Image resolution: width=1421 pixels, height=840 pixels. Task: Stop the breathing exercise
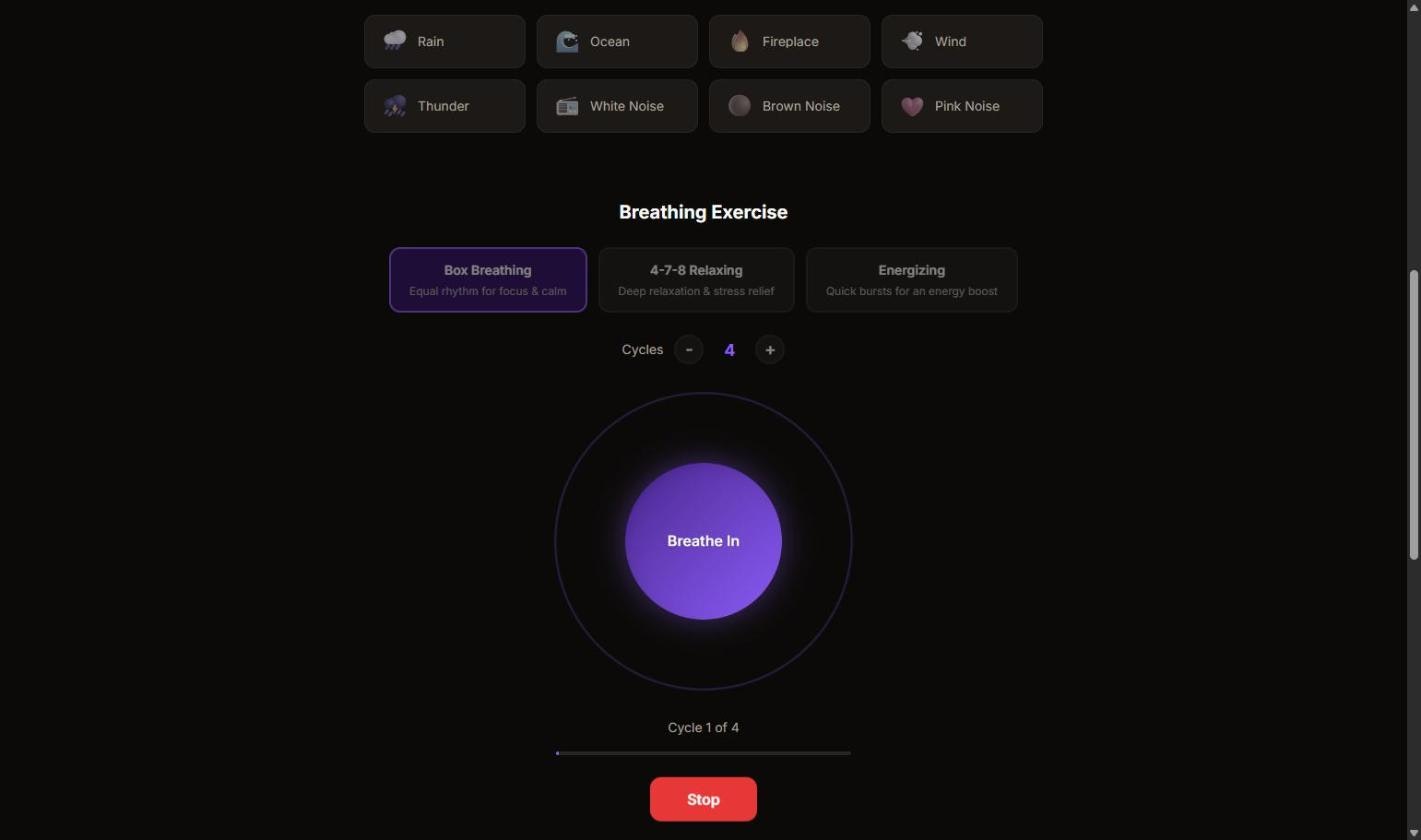[703, 799]
